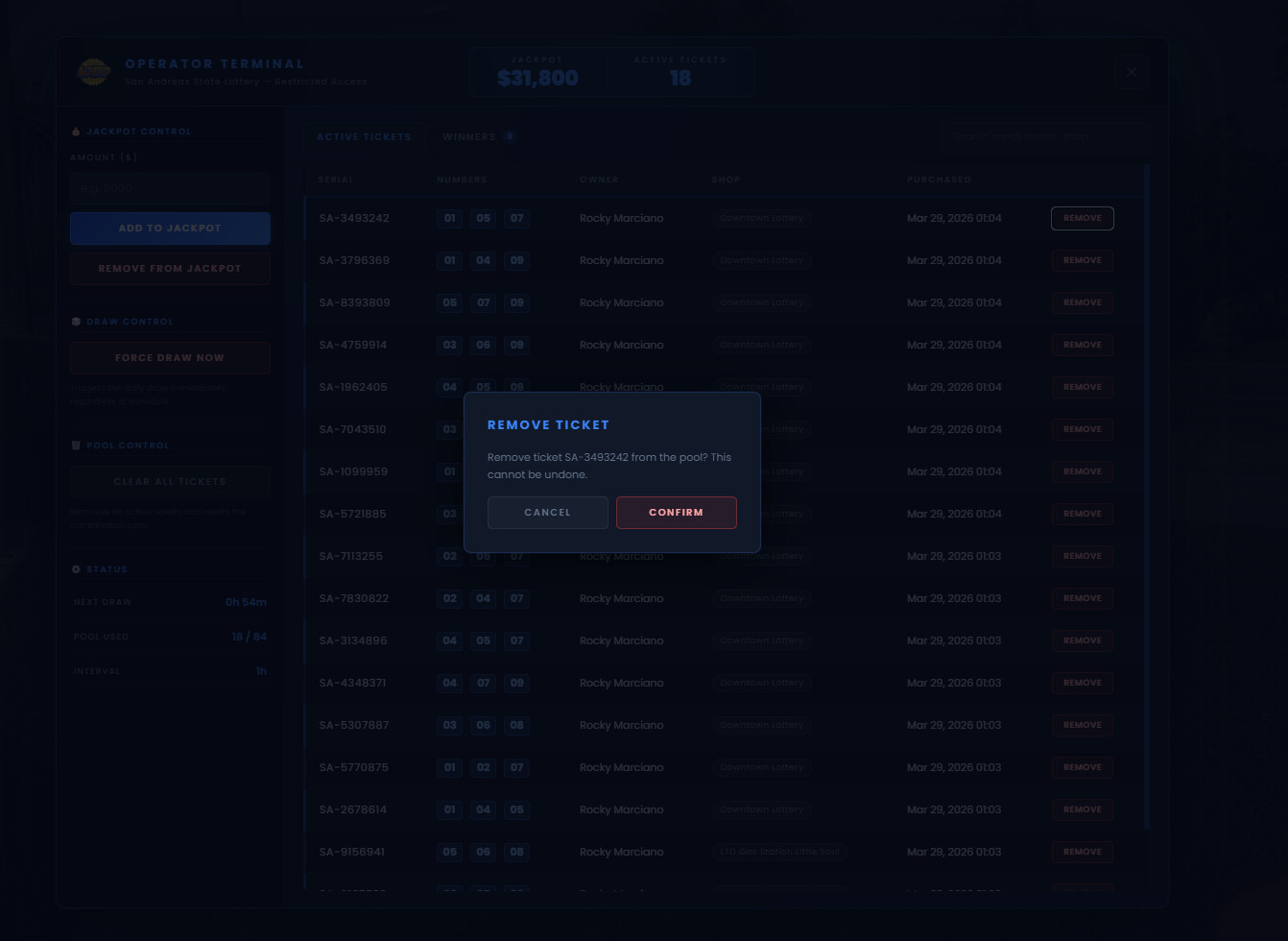Click the Owner column header
This screenshot has width=1288, height=941.
tap(599, 180)
